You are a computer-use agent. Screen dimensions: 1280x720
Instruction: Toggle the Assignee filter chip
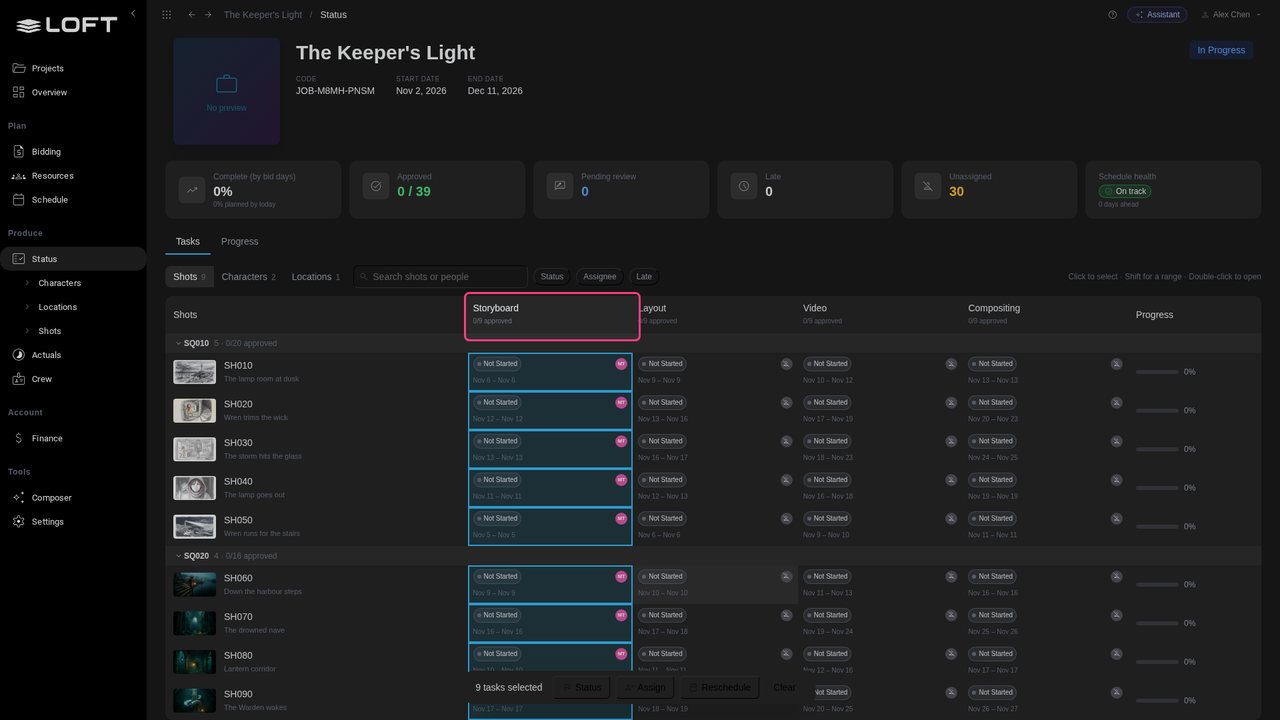(600, 277)
